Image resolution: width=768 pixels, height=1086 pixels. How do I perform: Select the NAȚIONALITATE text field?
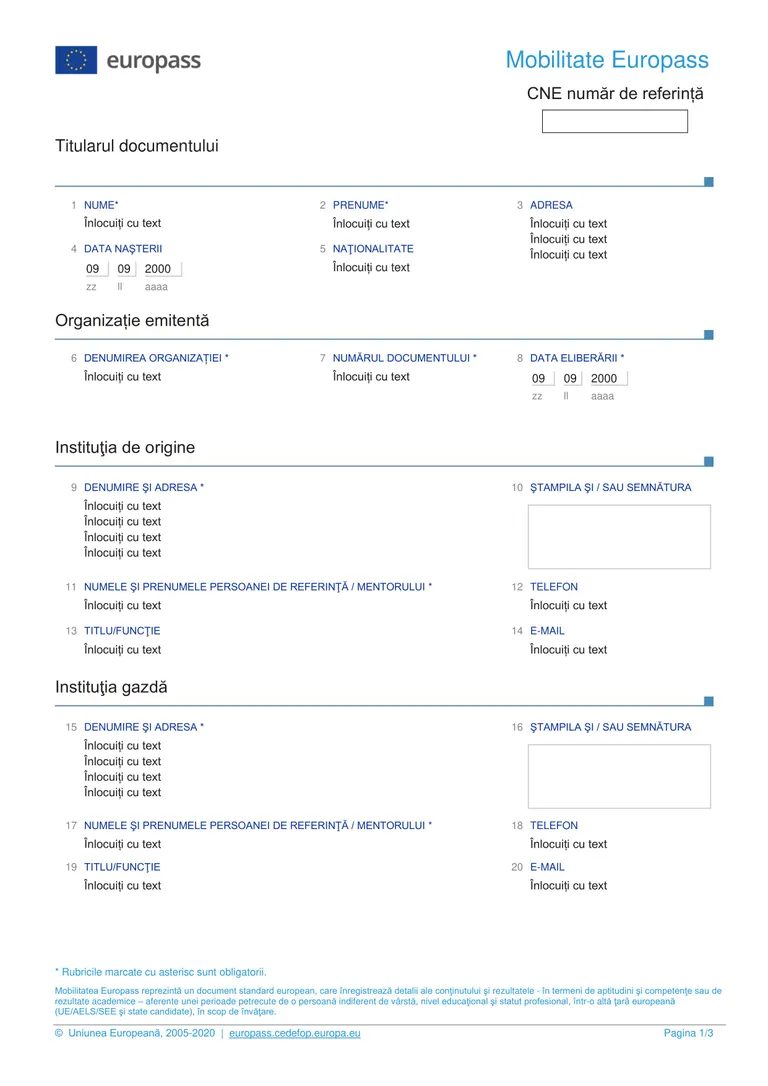click(371, 267)
